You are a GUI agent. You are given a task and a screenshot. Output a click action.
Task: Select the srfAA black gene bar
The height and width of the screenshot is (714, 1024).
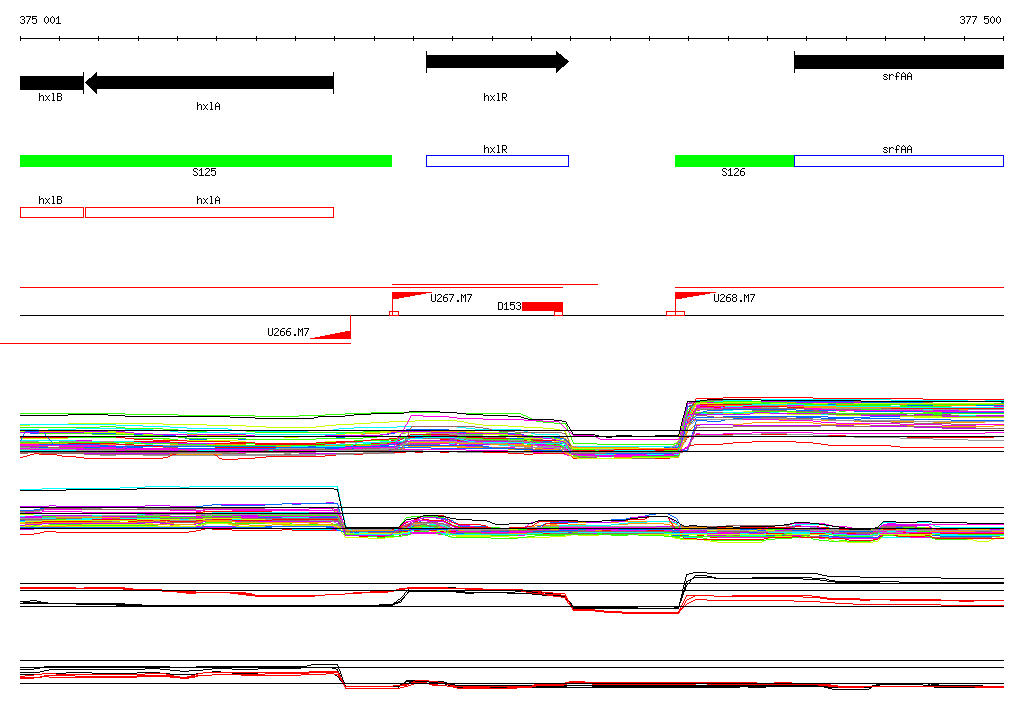[899, 62]
